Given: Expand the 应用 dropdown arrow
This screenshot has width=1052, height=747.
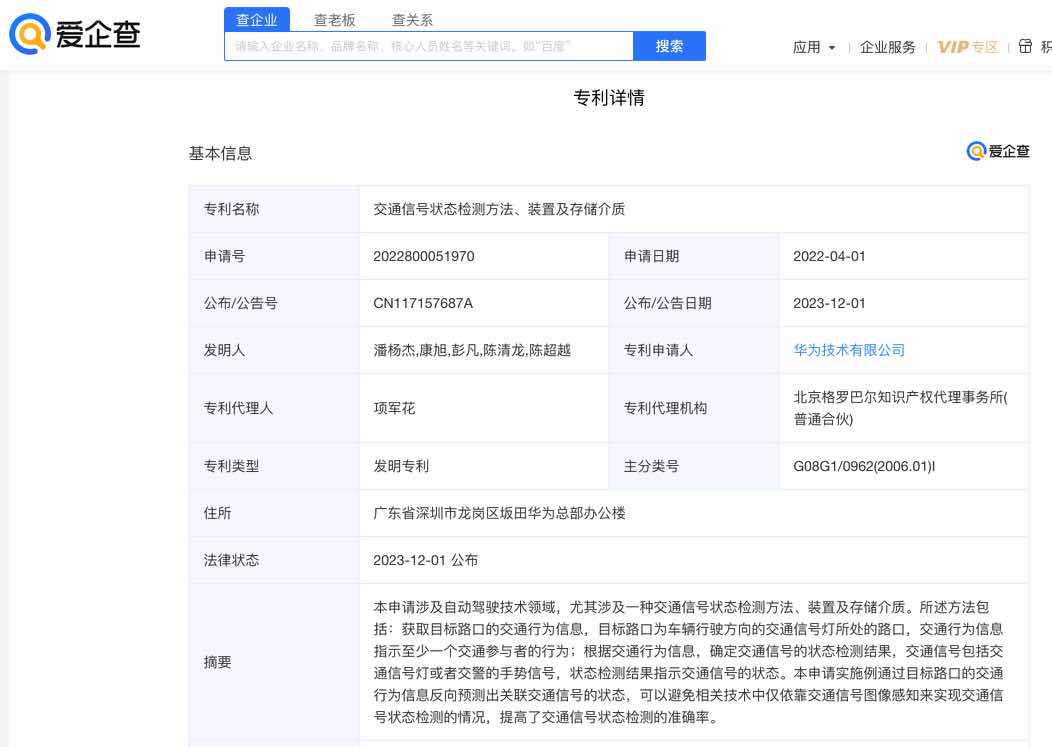Looking at the screenshot, I should (831, 47).
